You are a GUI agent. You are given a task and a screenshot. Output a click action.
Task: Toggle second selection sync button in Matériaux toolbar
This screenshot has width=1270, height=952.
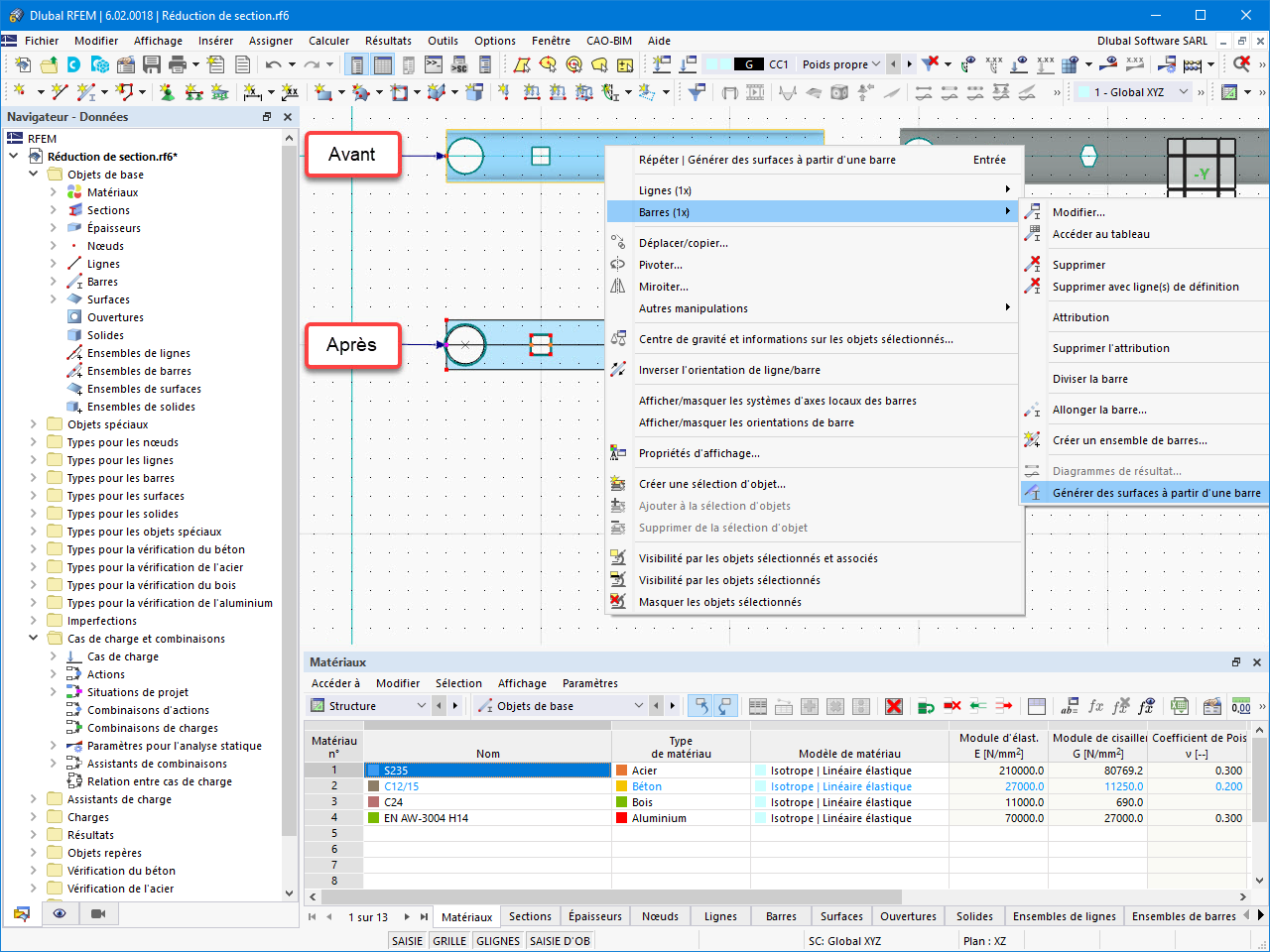724,706
